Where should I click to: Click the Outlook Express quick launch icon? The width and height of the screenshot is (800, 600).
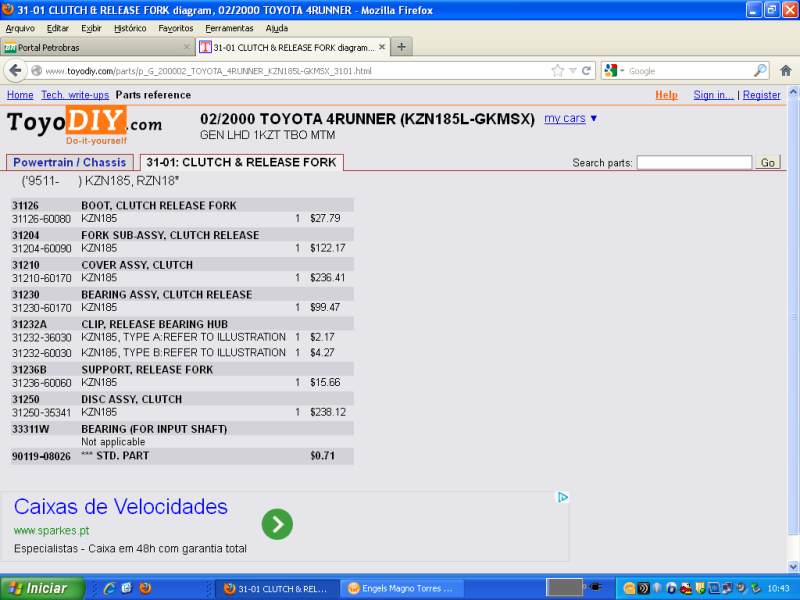point(127,588)
